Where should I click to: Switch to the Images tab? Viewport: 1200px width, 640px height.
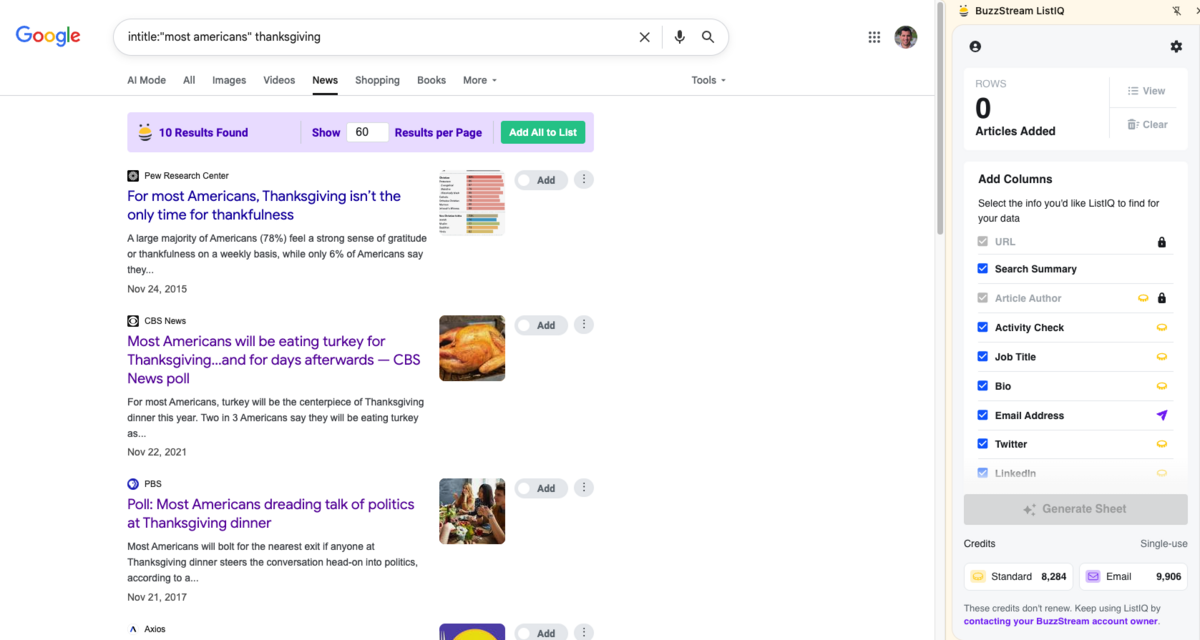(x=229, y=80)
